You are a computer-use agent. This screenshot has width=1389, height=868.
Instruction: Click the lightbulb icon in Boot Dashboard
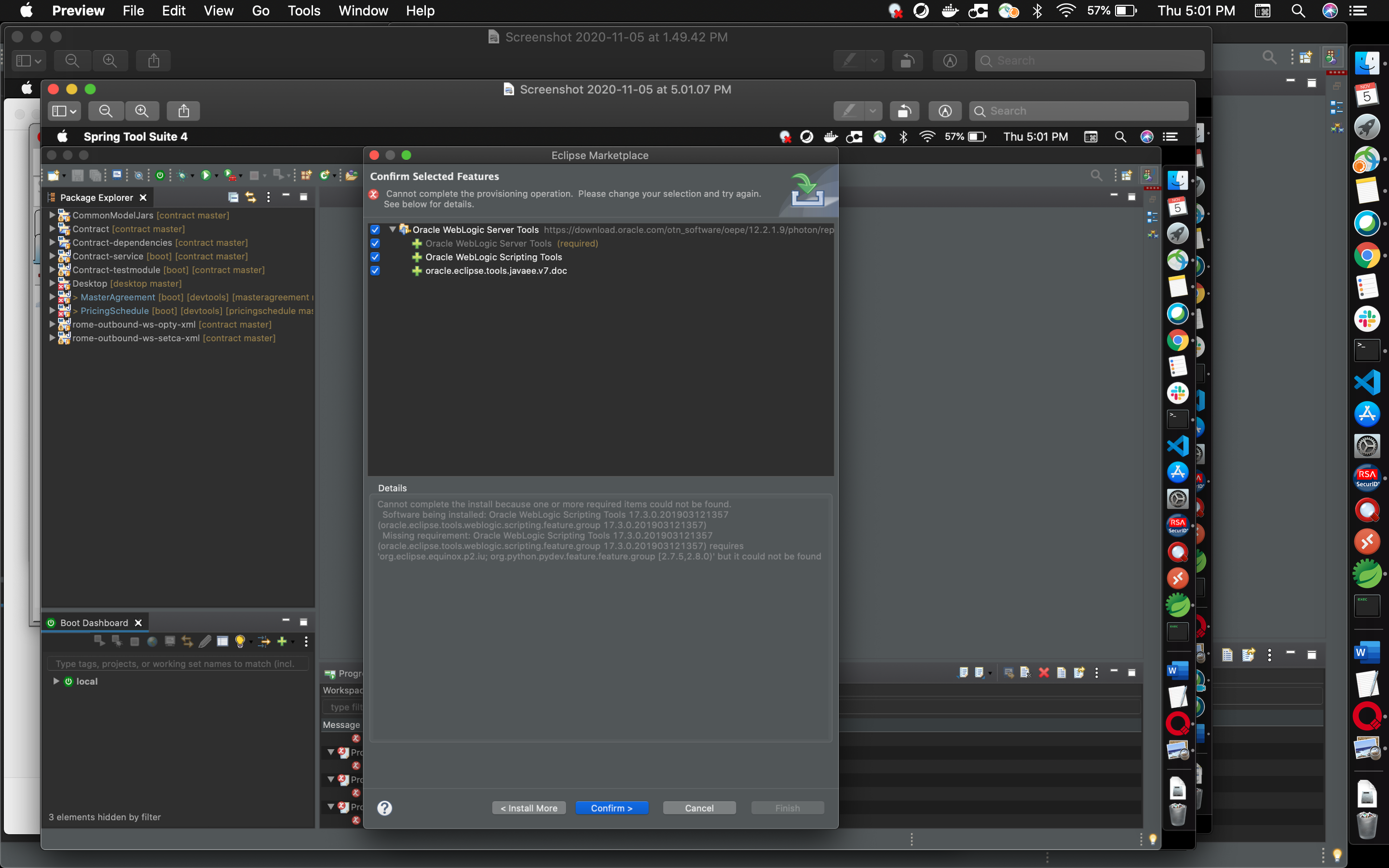pyautogui.click(x=240, y=641)
